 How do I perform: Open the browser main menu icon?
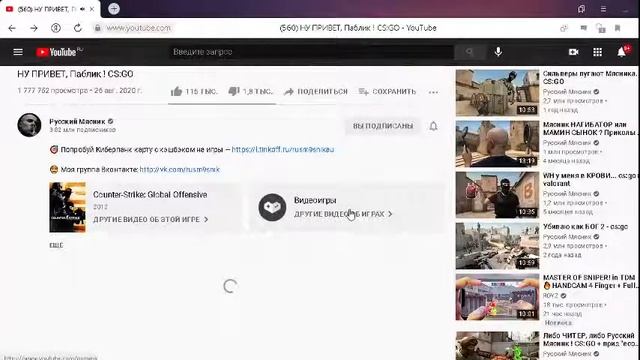(603, 9)
